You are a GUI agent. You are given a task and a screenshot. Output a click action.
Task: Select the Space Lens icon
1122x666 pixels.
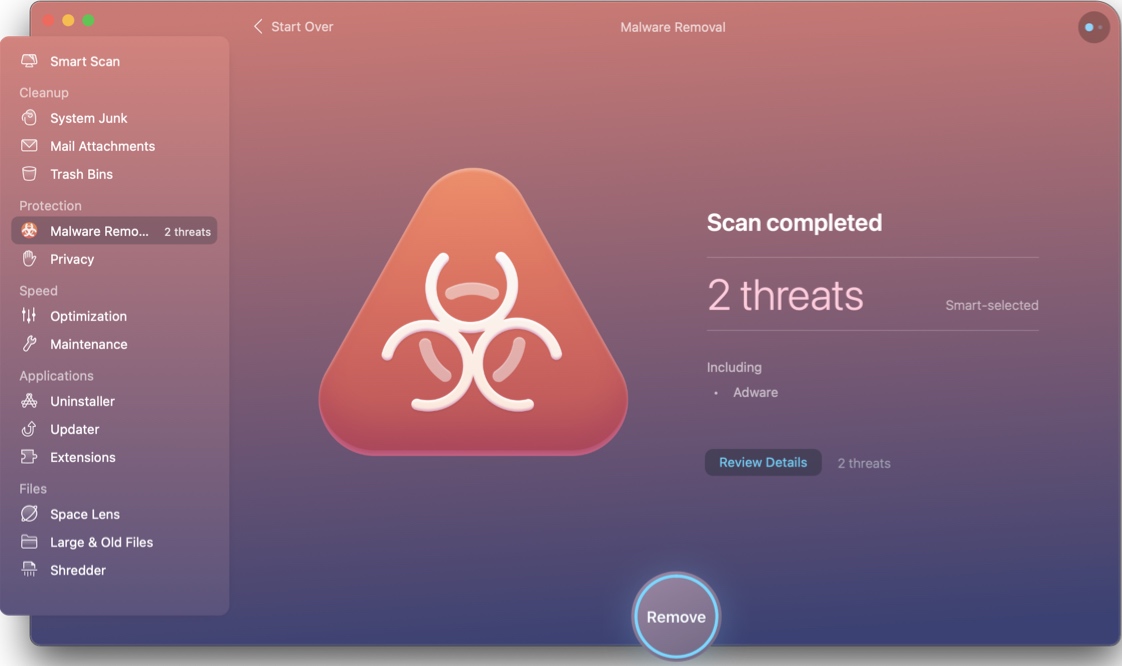[29, 513]
